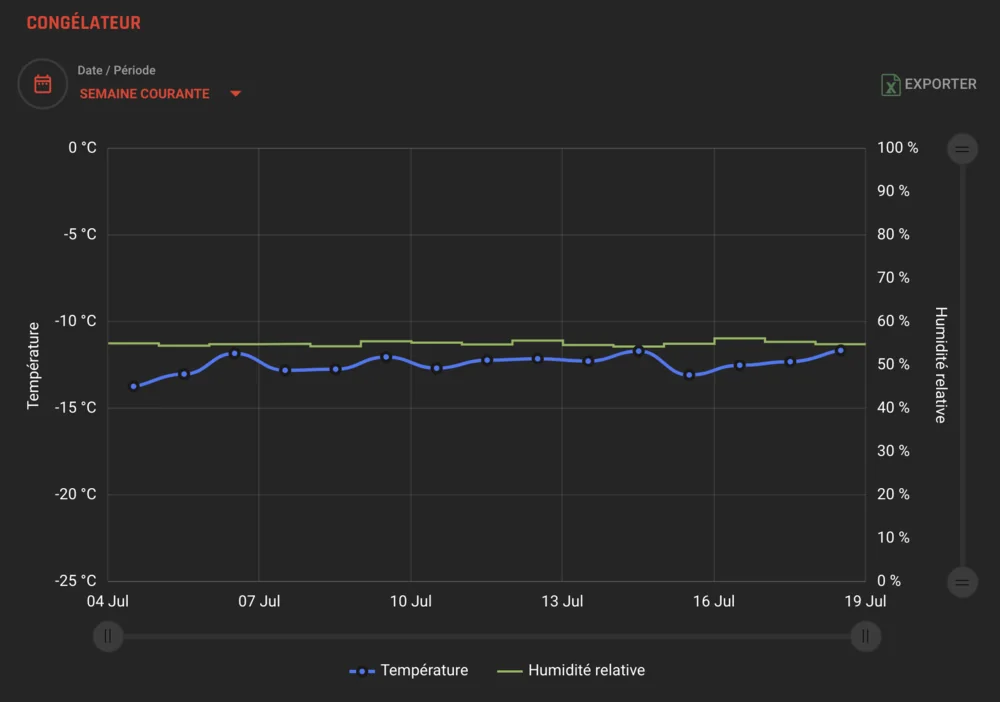
Task: Click the -10 °C axis label
Action: (x=75, y=321)
